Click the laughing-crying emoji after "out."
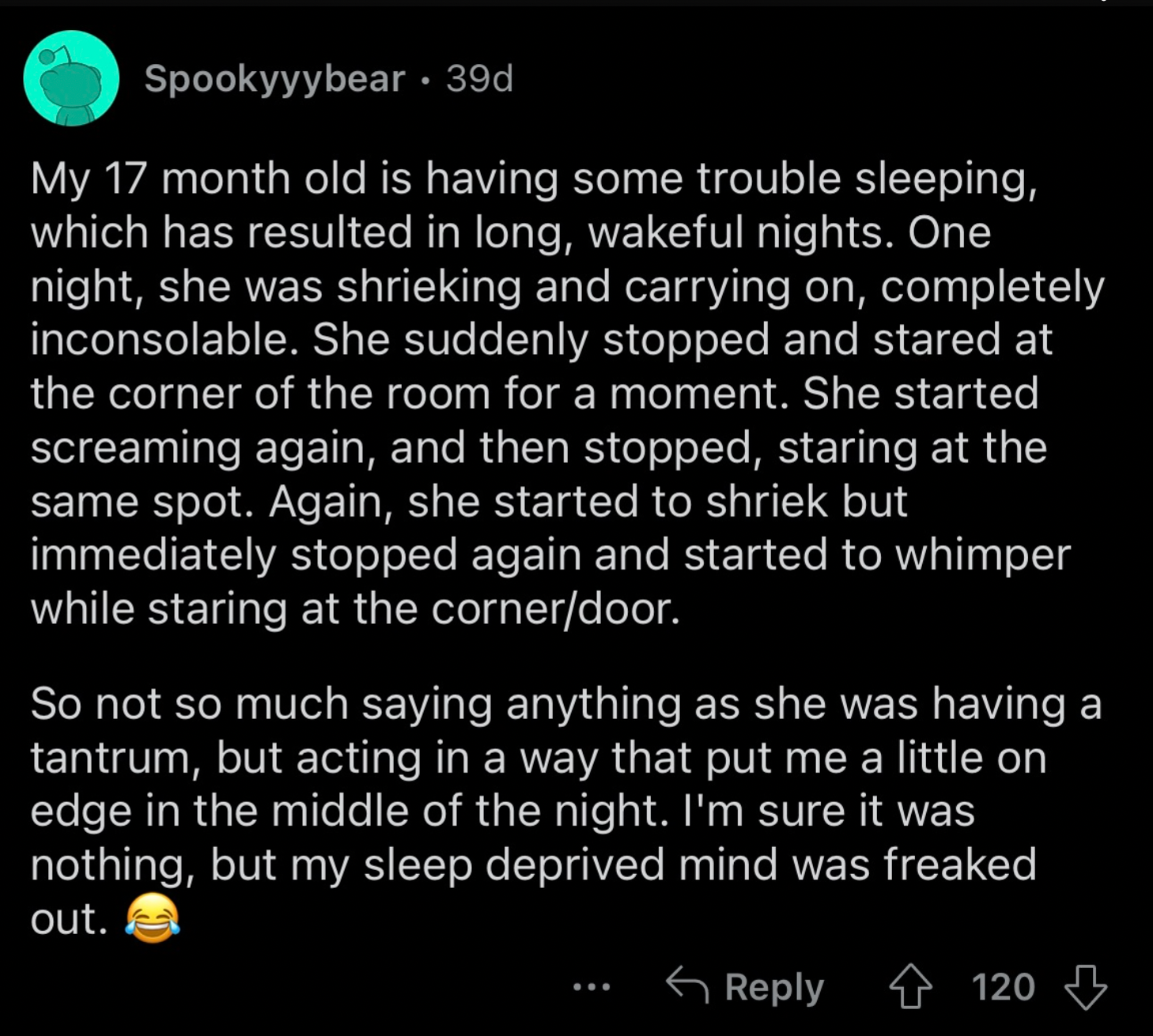The width and height of the screenshot is (1153, 1036). point(153,919)
